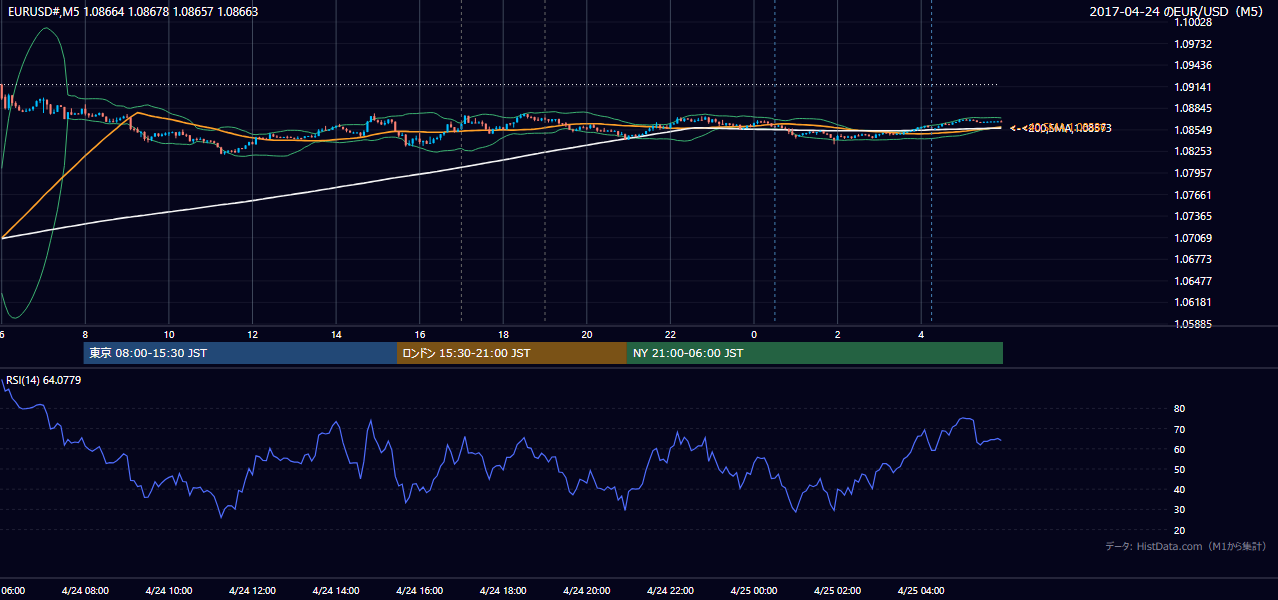The width and height of the screenshot is (1278, 600).
Task: Click the 4/24 20:00 date axis label
Action: (586, 590)
